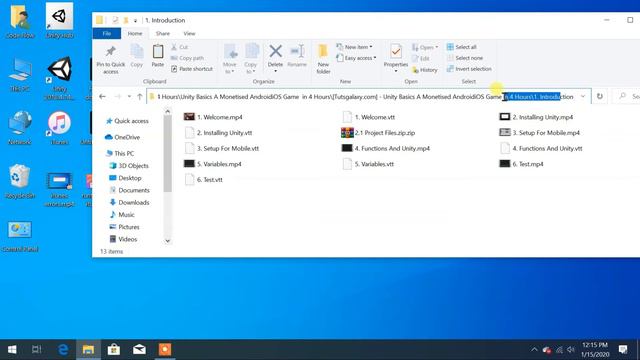640x360 pixels.
Task: Open Documents in sidebar
Action: 129,190
